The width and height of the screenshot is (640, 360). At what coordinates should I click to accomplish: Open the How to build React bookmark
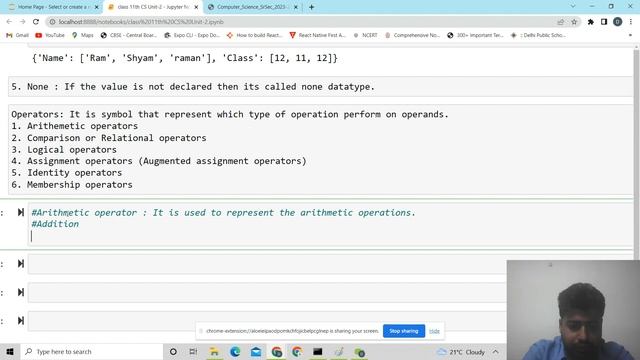point(255,35)
